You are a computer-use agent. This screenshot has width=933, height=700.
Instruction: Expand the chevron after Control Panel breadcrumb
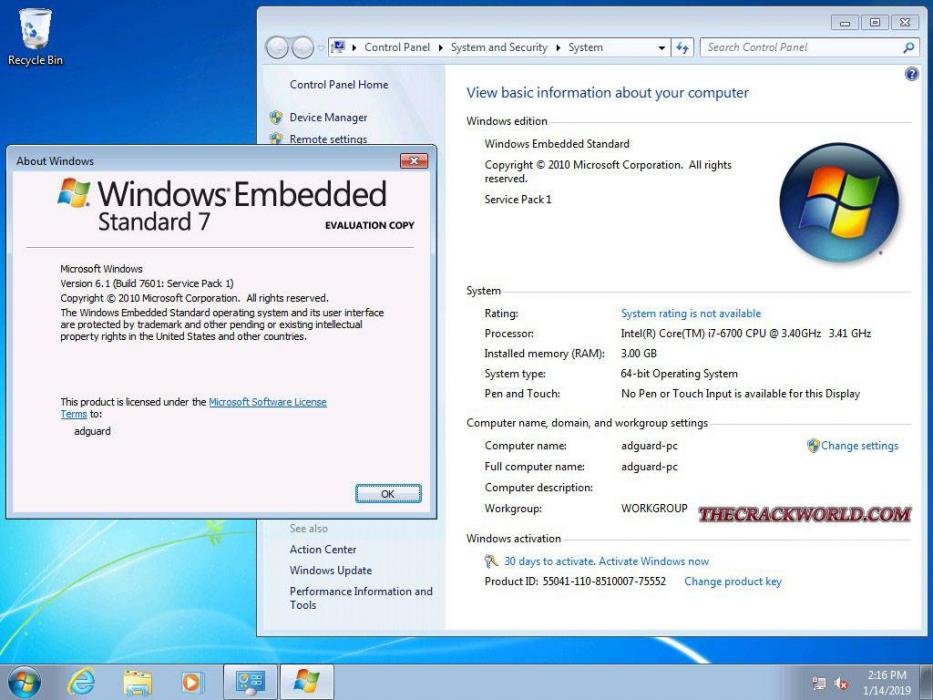[x=440, y=48]
